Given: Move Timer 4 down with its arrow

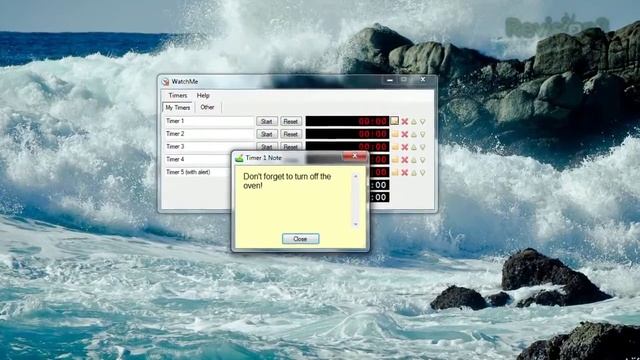Looking at the screenshot, I should pos(423,160).
